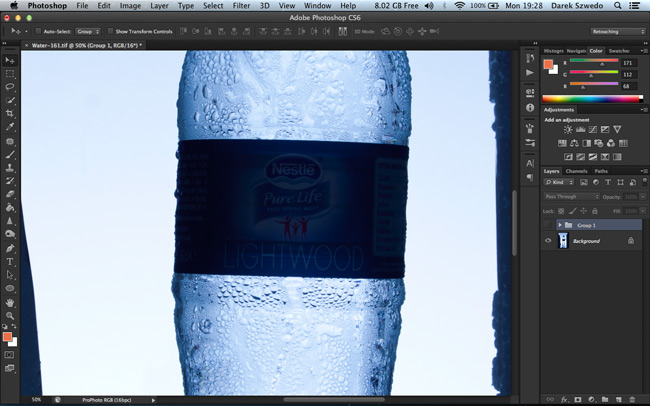The height and width of the screenshot is (406, 650).
Task: Open the Filter menu
Action: coord(241,6)
